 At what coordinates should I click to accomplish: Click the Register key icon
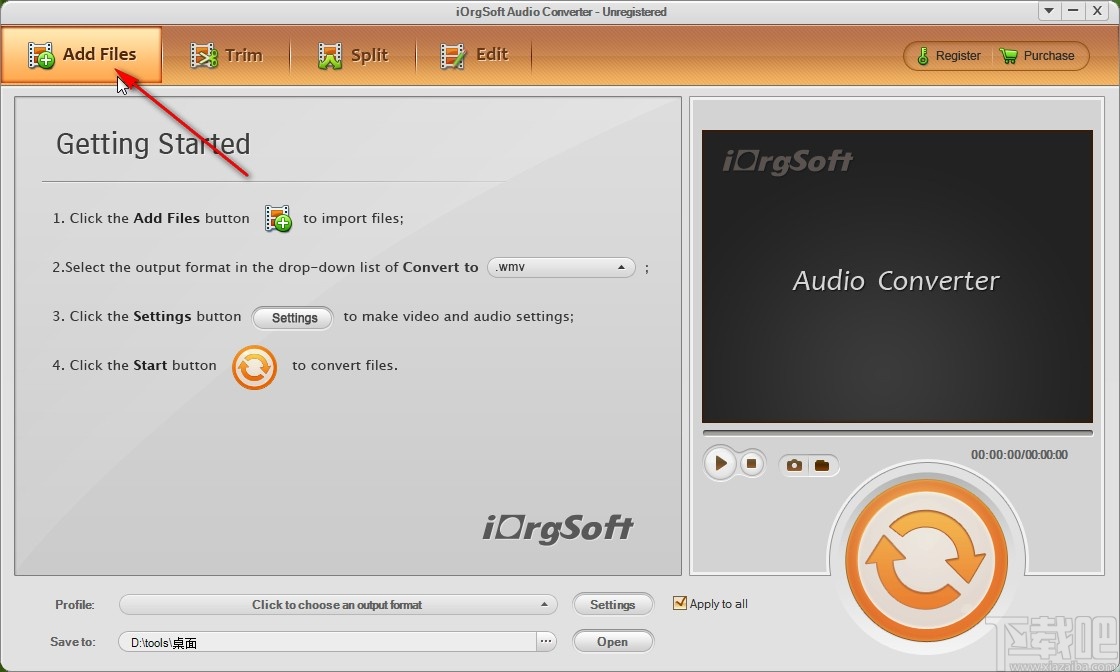(925, 56)
